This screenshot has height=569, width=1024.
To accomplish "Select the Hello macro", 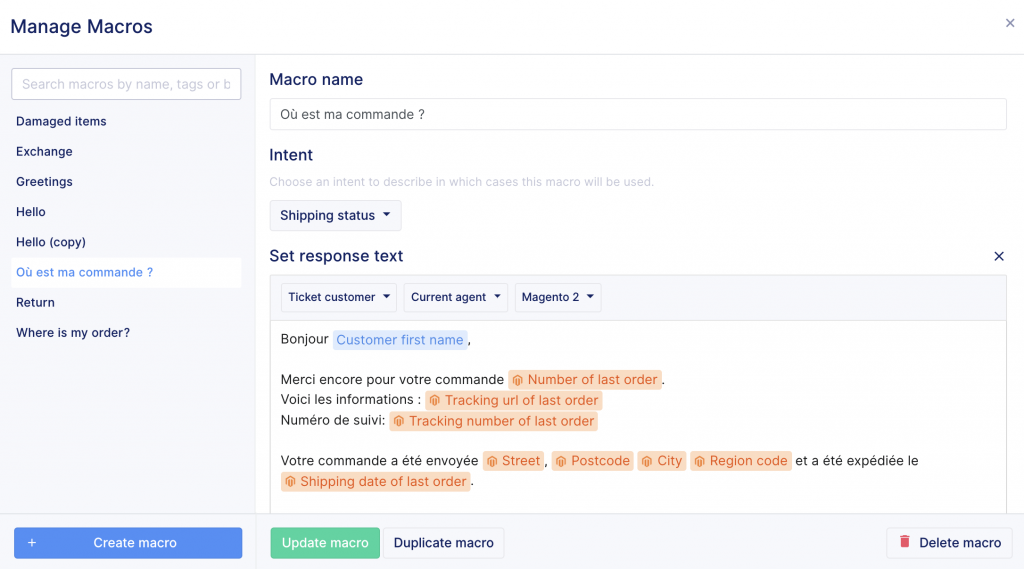I will tap(126, 212).
